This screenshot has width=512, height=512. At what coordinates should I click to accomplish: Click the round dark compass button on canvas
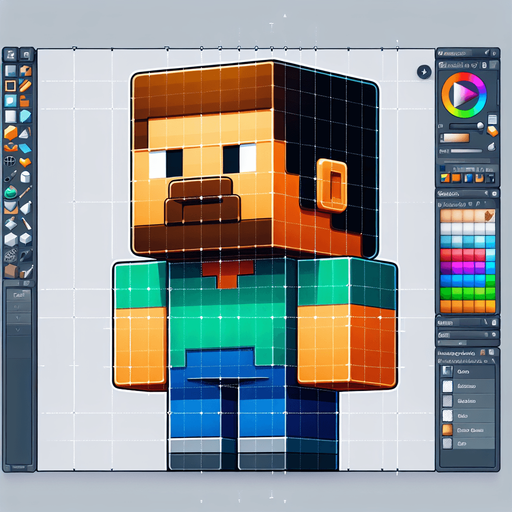point(424,72)
